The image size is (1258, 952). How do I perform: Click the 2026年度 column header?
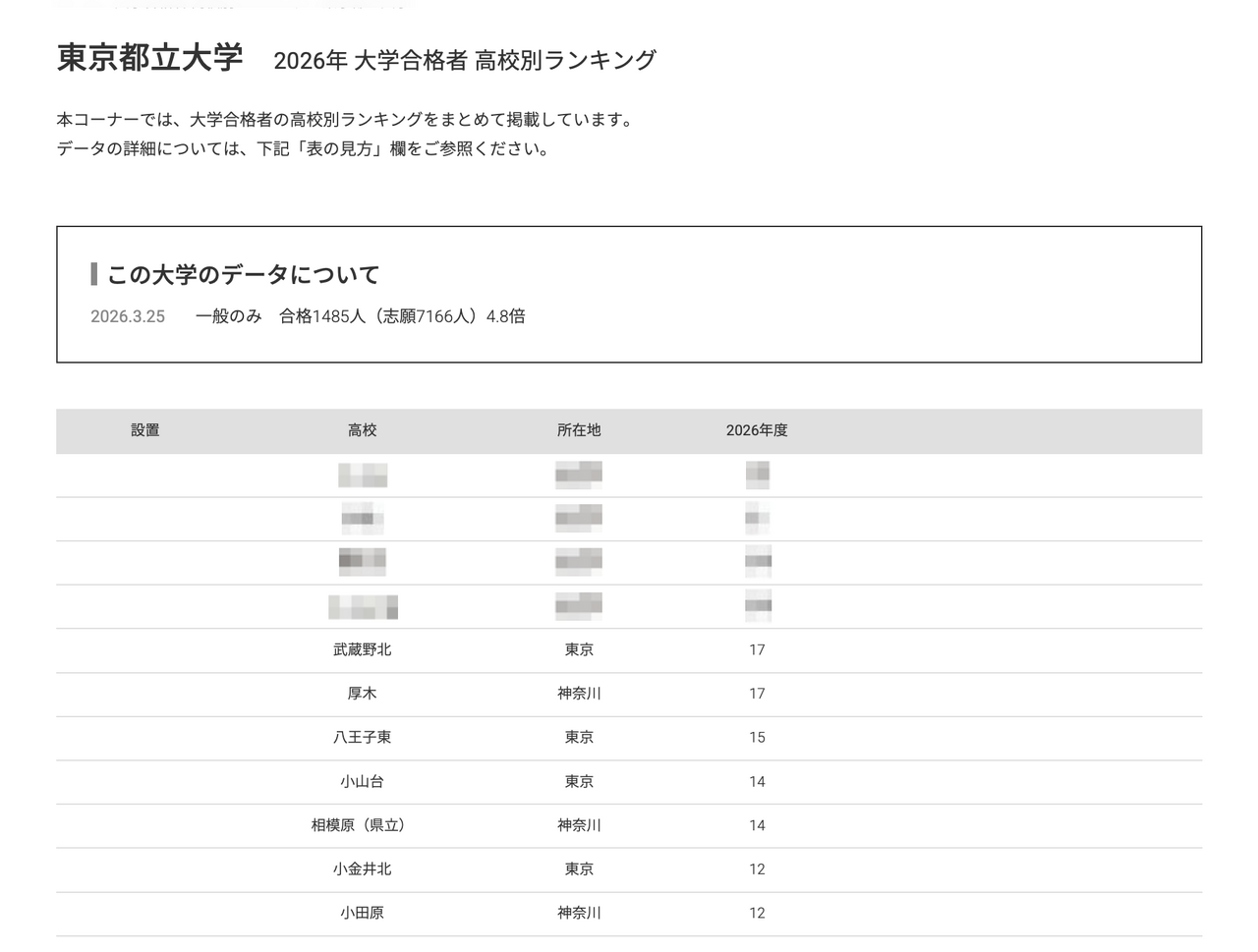[757, 430]
